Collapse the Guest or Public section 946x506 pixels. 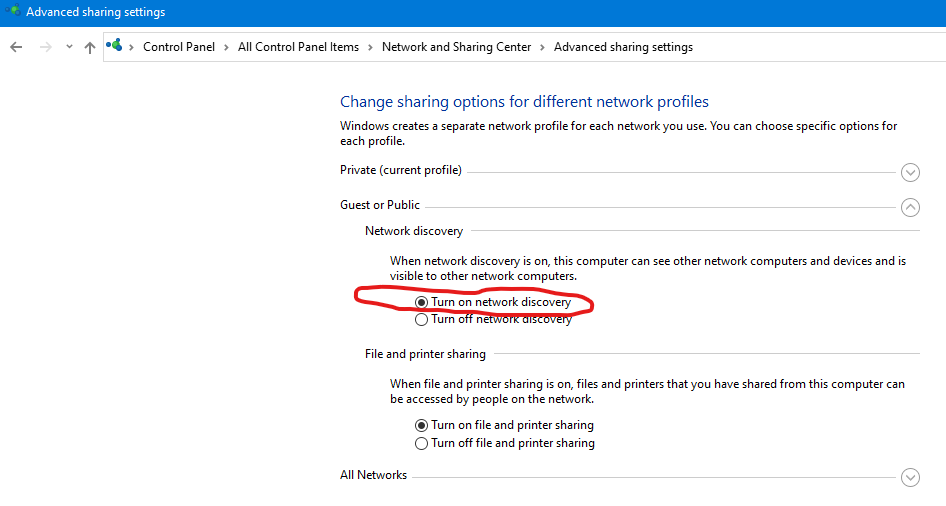click(x=910, y=207)
